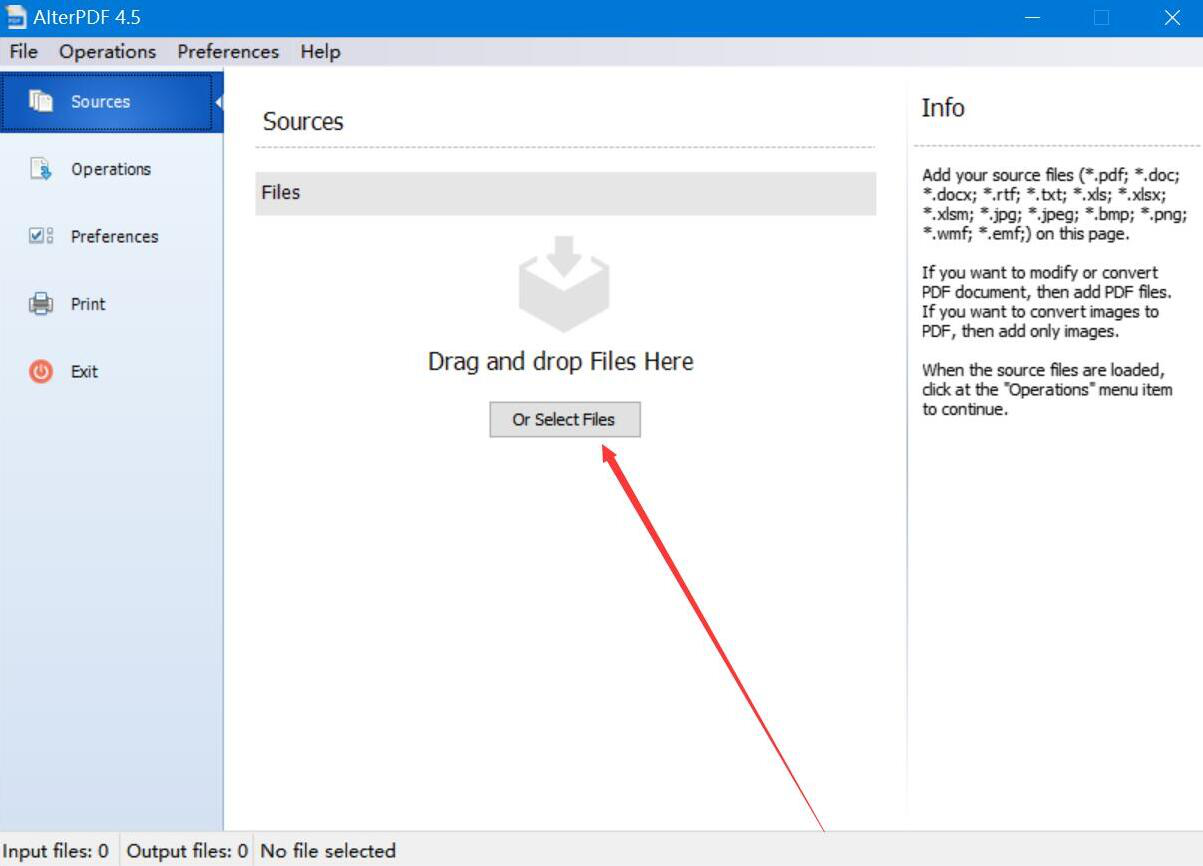
Task: Click the Sources page heading
Action: coord(303,122)
